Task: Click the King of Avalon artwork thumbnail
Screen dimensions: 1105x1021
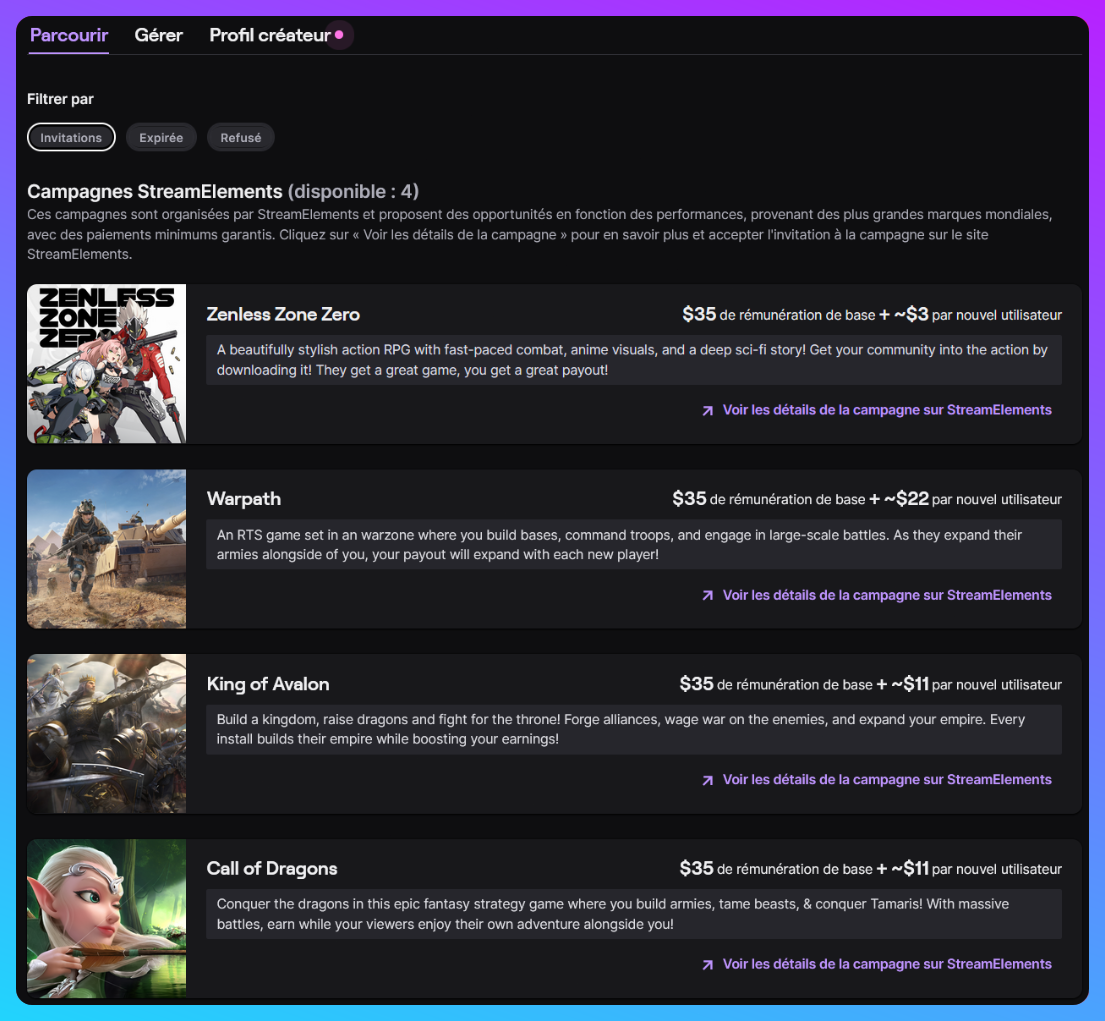Action: coord(106,733)
